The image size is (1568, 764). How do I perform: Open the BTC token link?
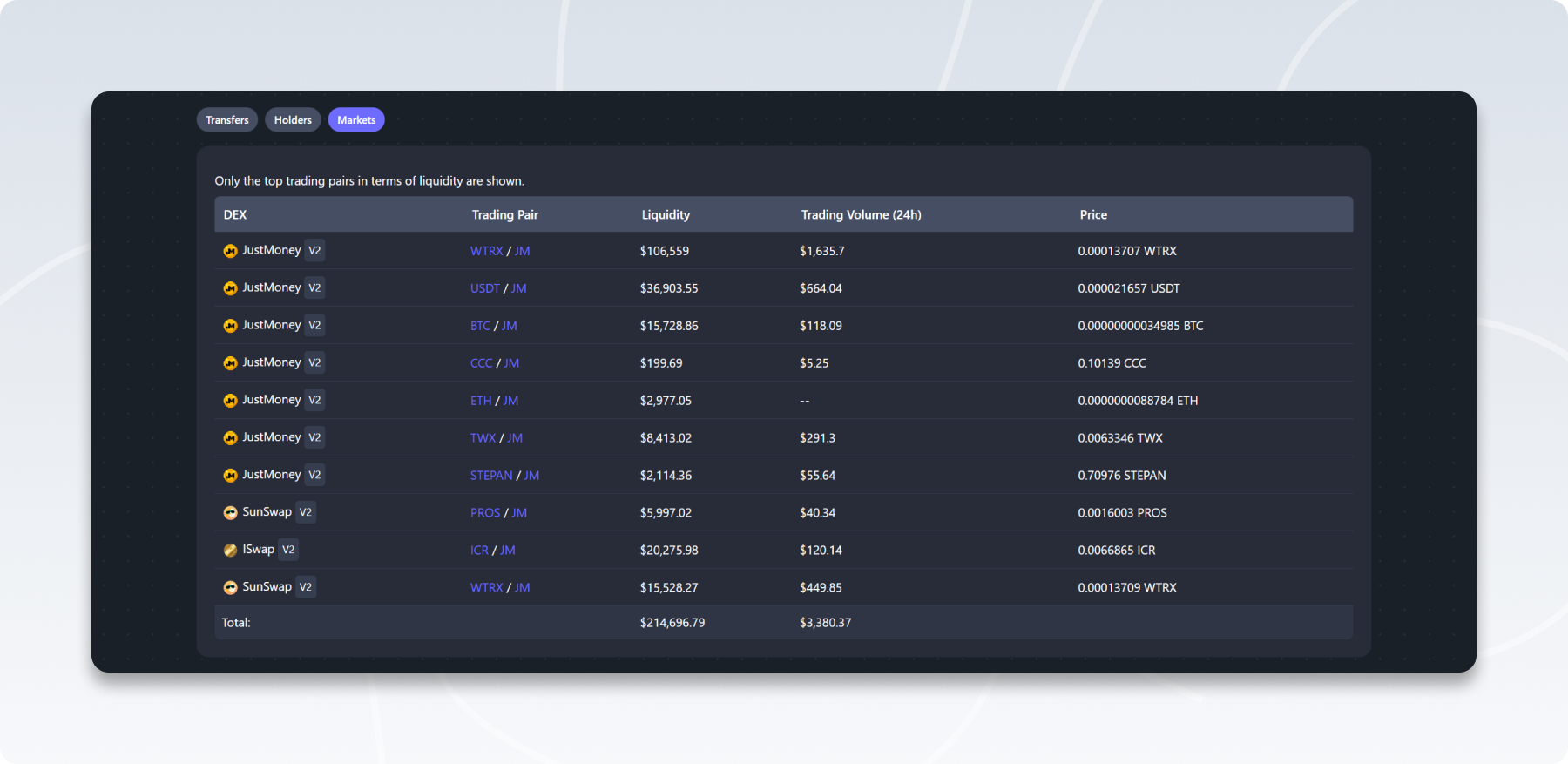[x=480, y=326]
